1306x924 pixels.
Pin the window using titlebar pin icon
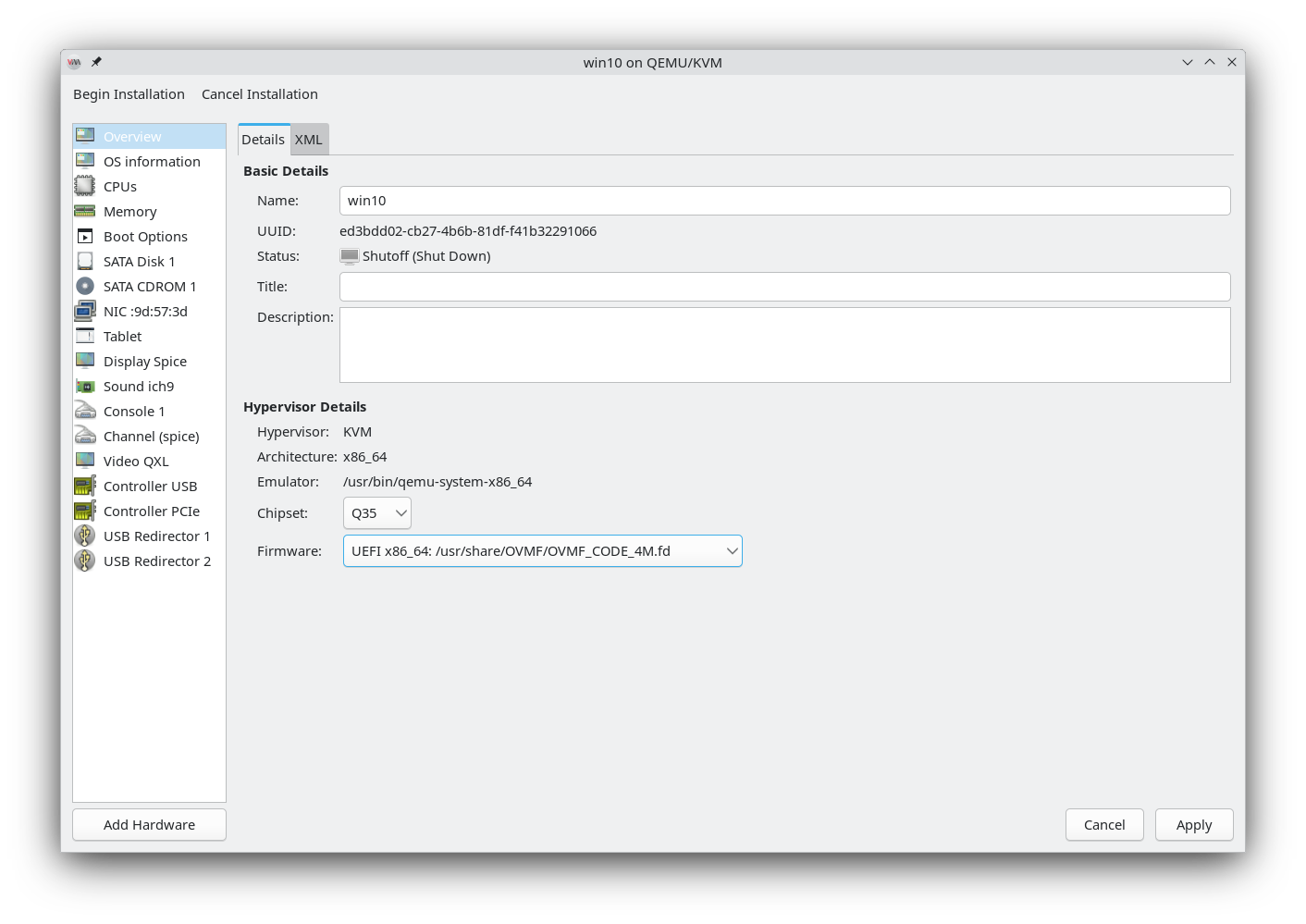coord(96,62)
